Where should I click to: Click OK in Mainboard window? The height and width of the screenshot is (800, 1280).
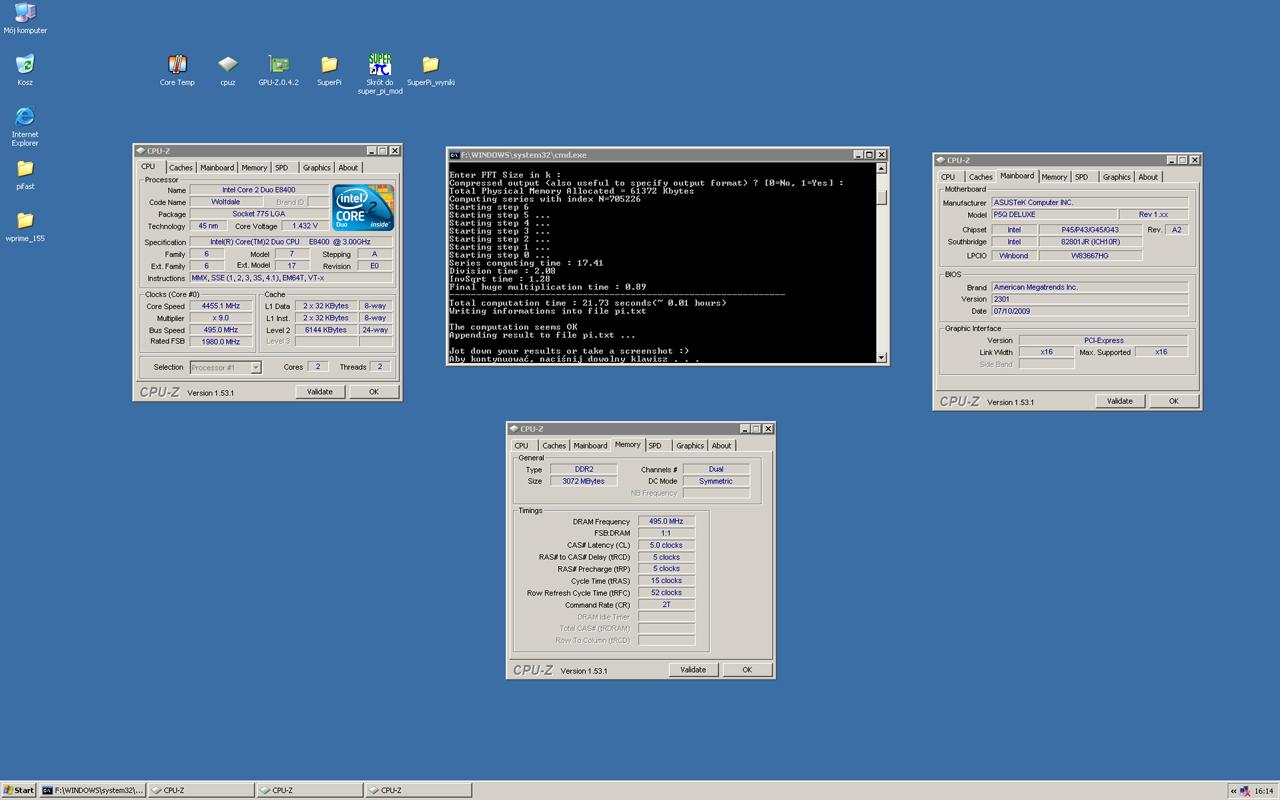(1174, 401)
